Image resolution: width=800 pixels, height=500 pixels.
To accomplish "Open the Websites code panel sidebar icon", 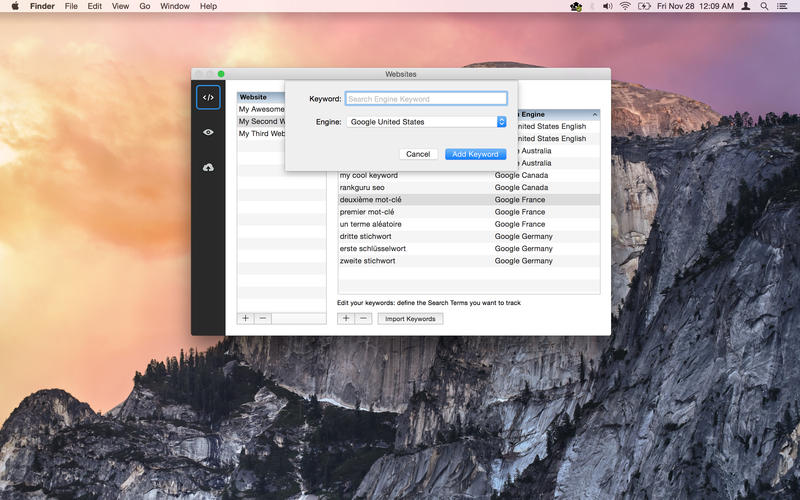I will [x=208, y=97].
